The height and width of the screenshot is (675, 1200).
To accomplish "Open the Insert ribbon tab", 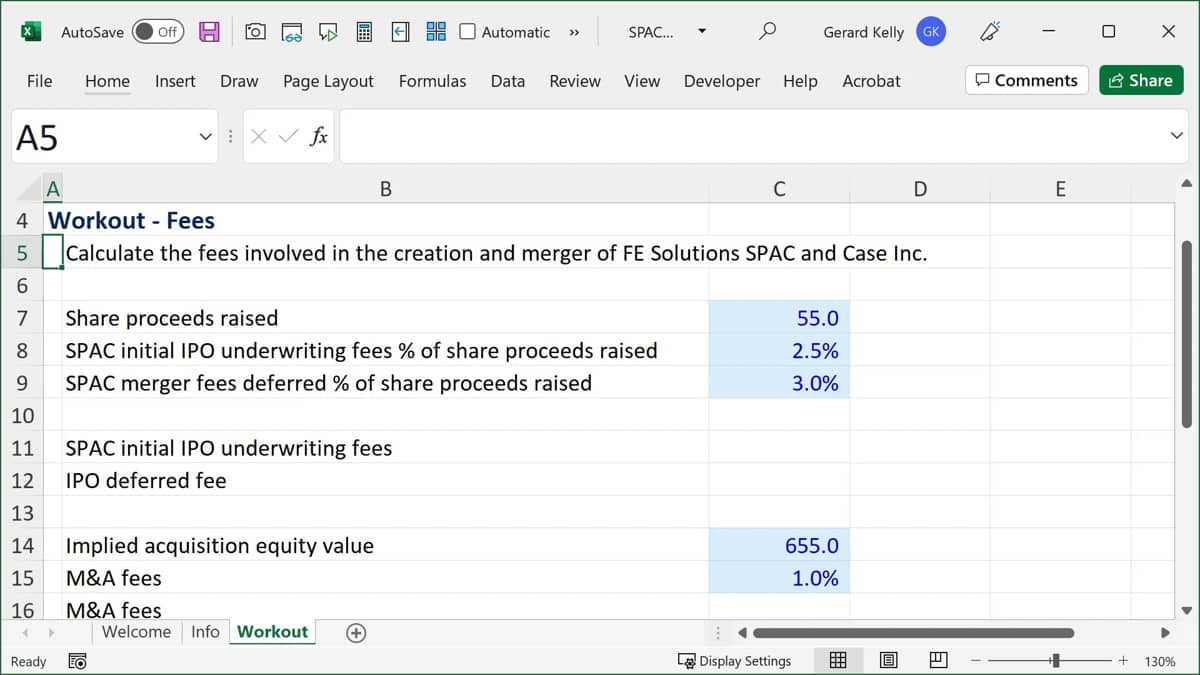I will [175, 81].
